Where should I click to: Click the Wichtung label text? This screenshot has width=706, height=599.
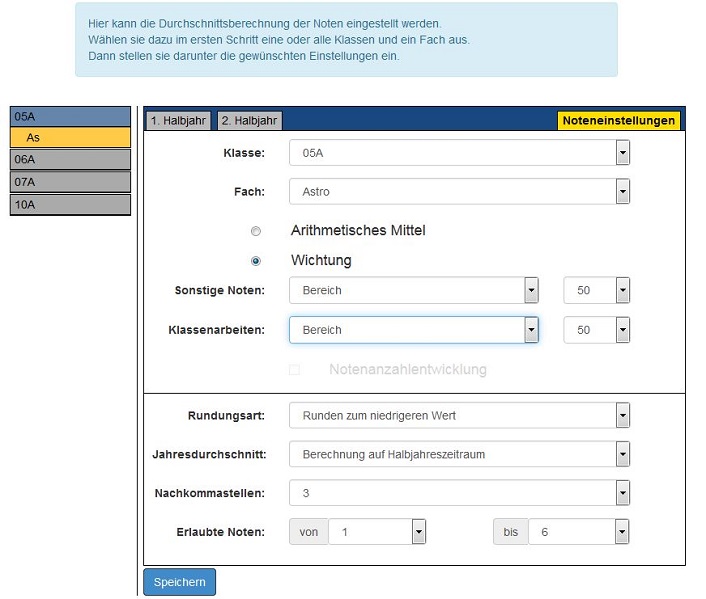coord(321,260)
